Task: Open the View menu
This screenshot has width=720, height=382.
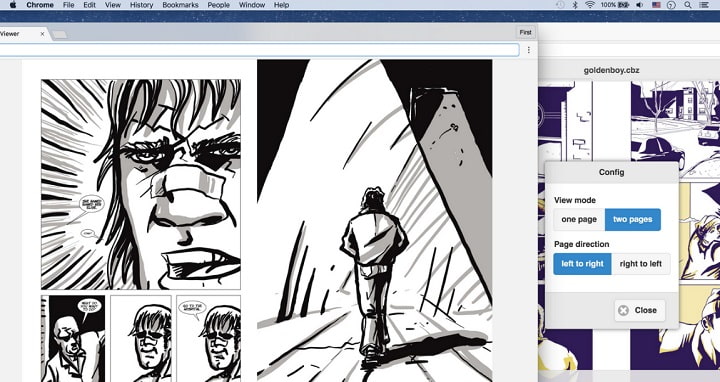Action: click(x=112, y=5)
